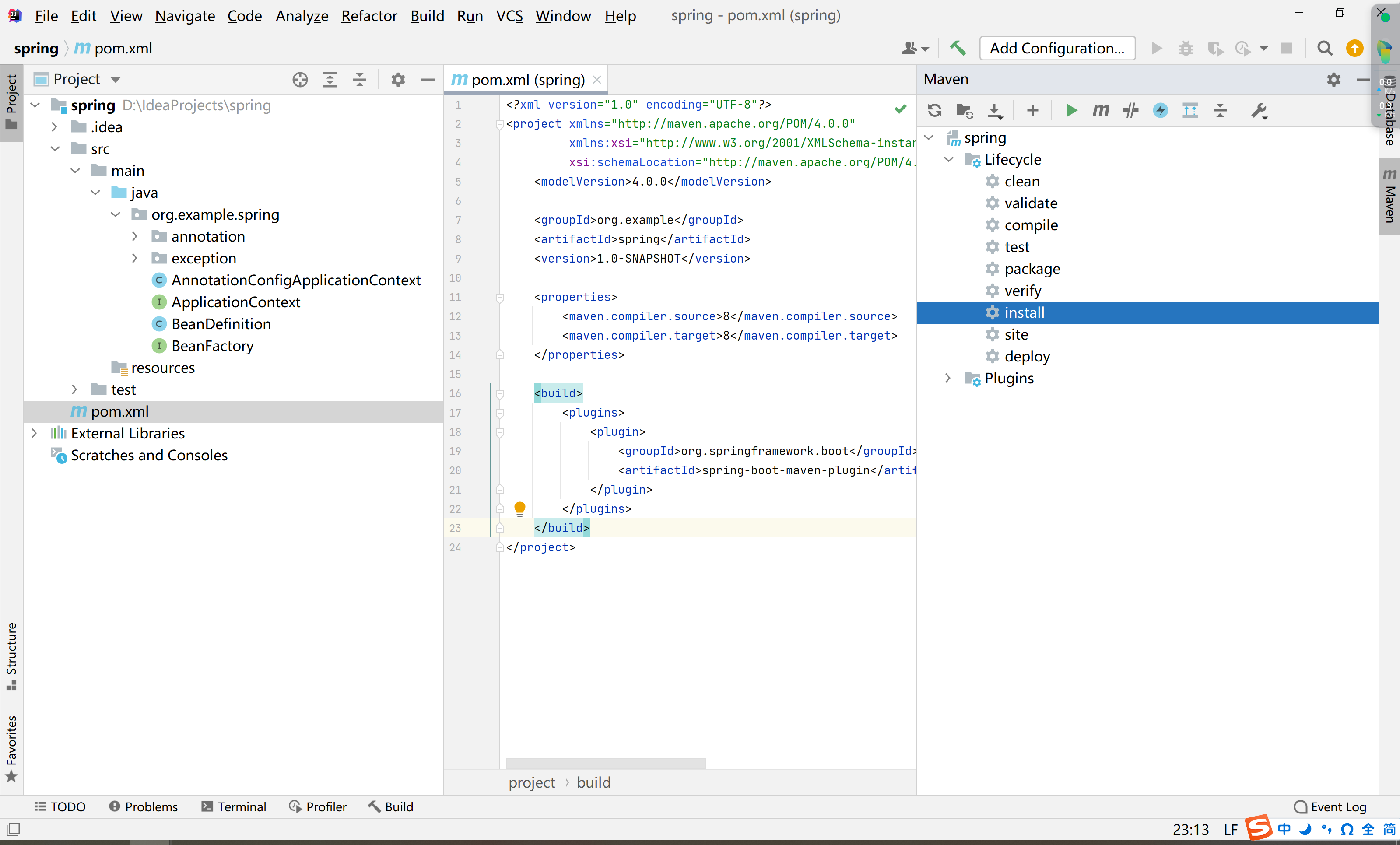Open the Project view dropdown
This screenshot has height=845, width=1400.
coord(116,80)
